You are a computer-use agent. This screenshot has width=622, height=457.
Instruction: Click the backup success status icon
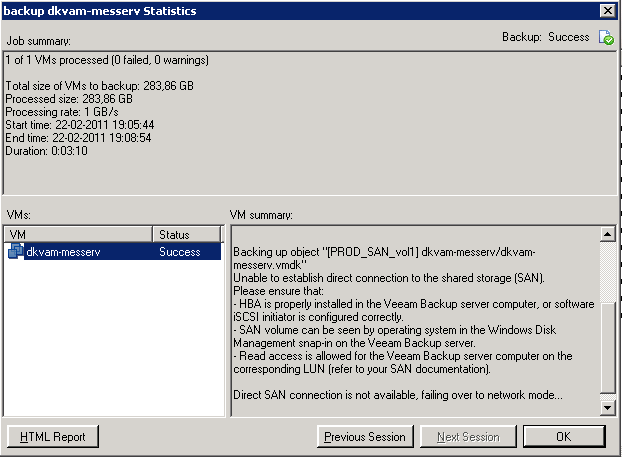pyautogui.click(x=606, y=37)
